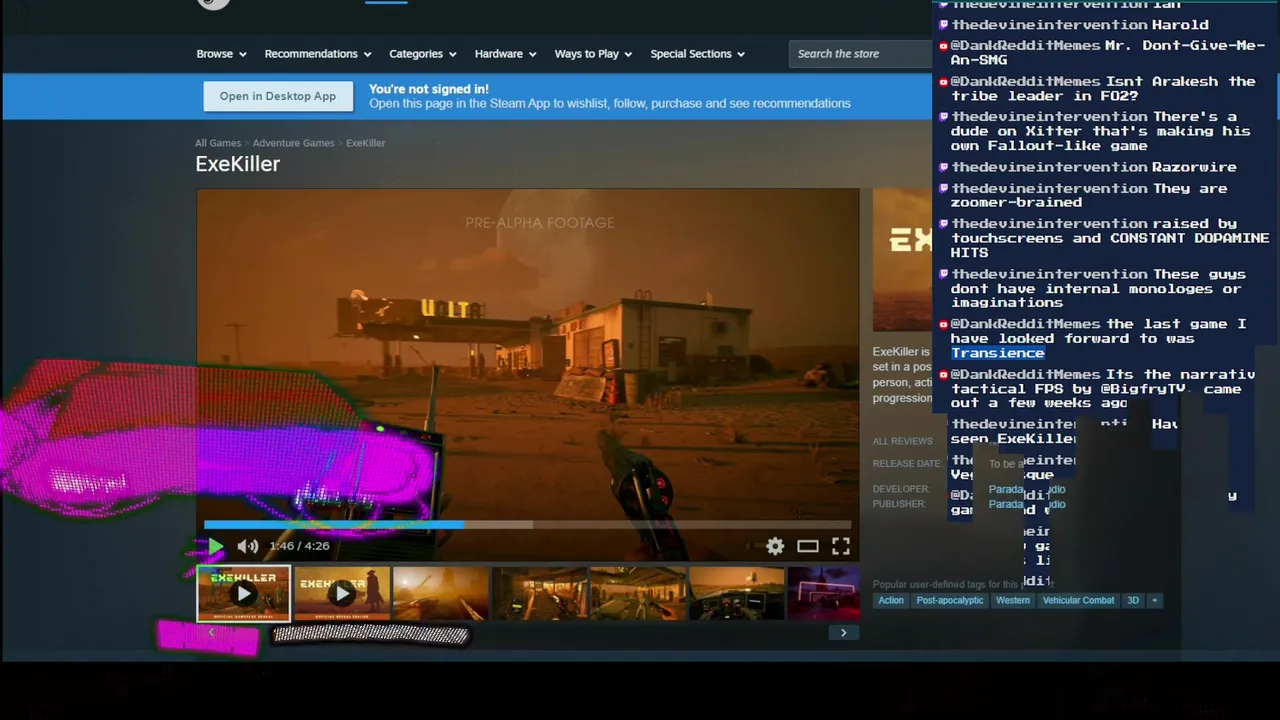Screen dimensions: 1280x720
Task: Select the fourth screenshot thumbnail
Action: (539, 594)
